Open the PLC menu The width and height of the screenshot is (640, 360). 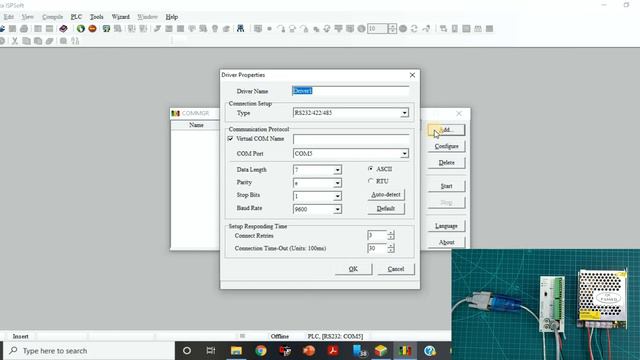point(76,17)
